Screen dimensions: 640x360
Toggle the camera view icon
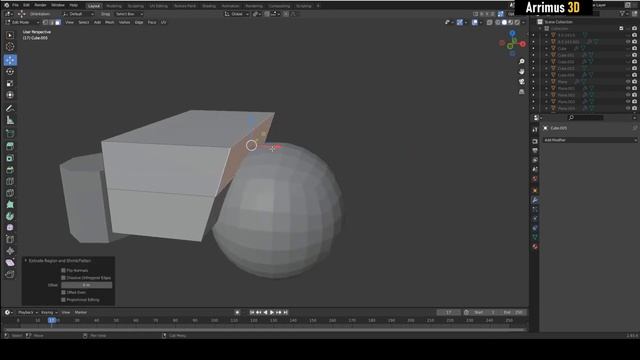tap(522, 82)
